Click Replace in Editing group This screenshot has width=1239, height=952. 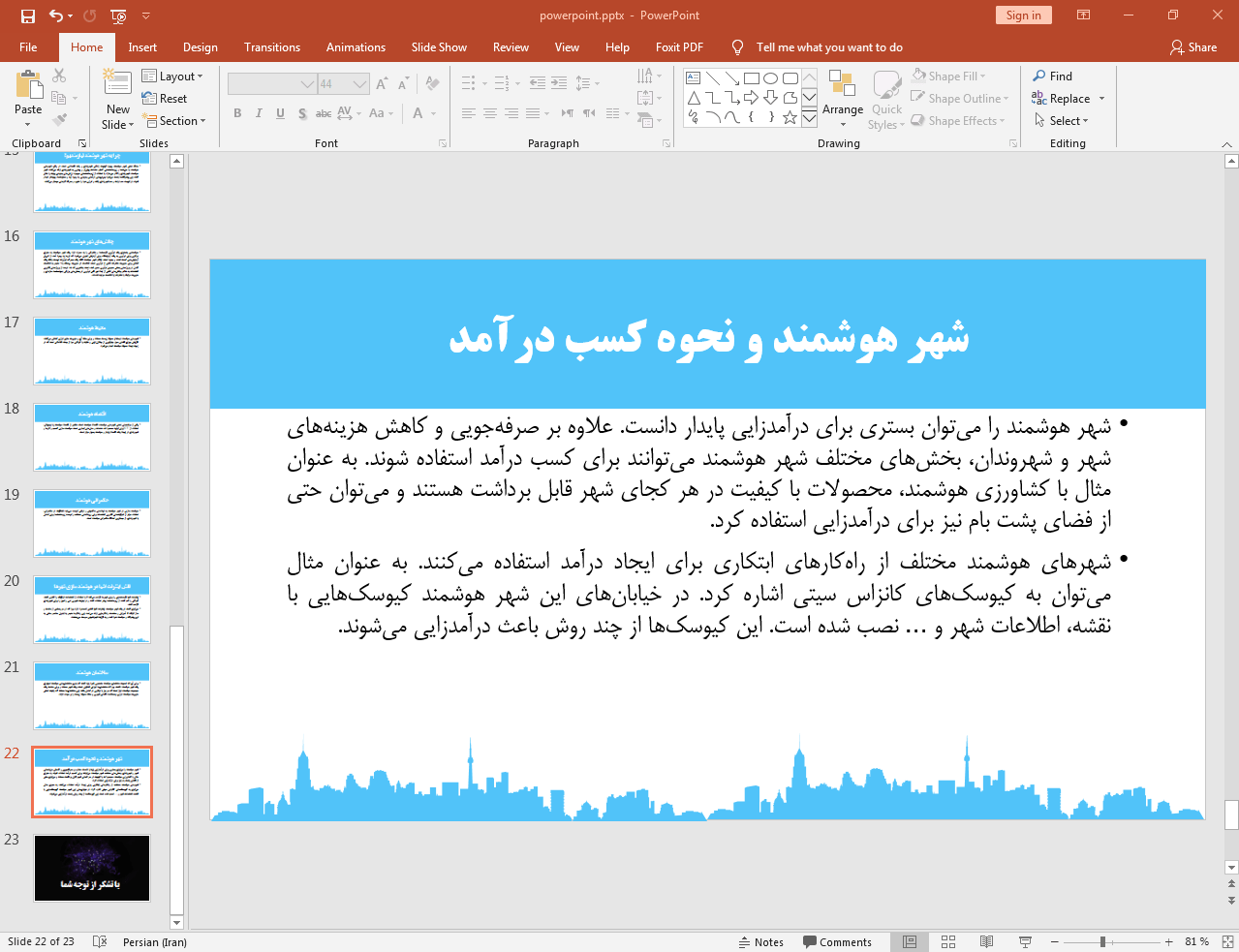point(1068,99)
